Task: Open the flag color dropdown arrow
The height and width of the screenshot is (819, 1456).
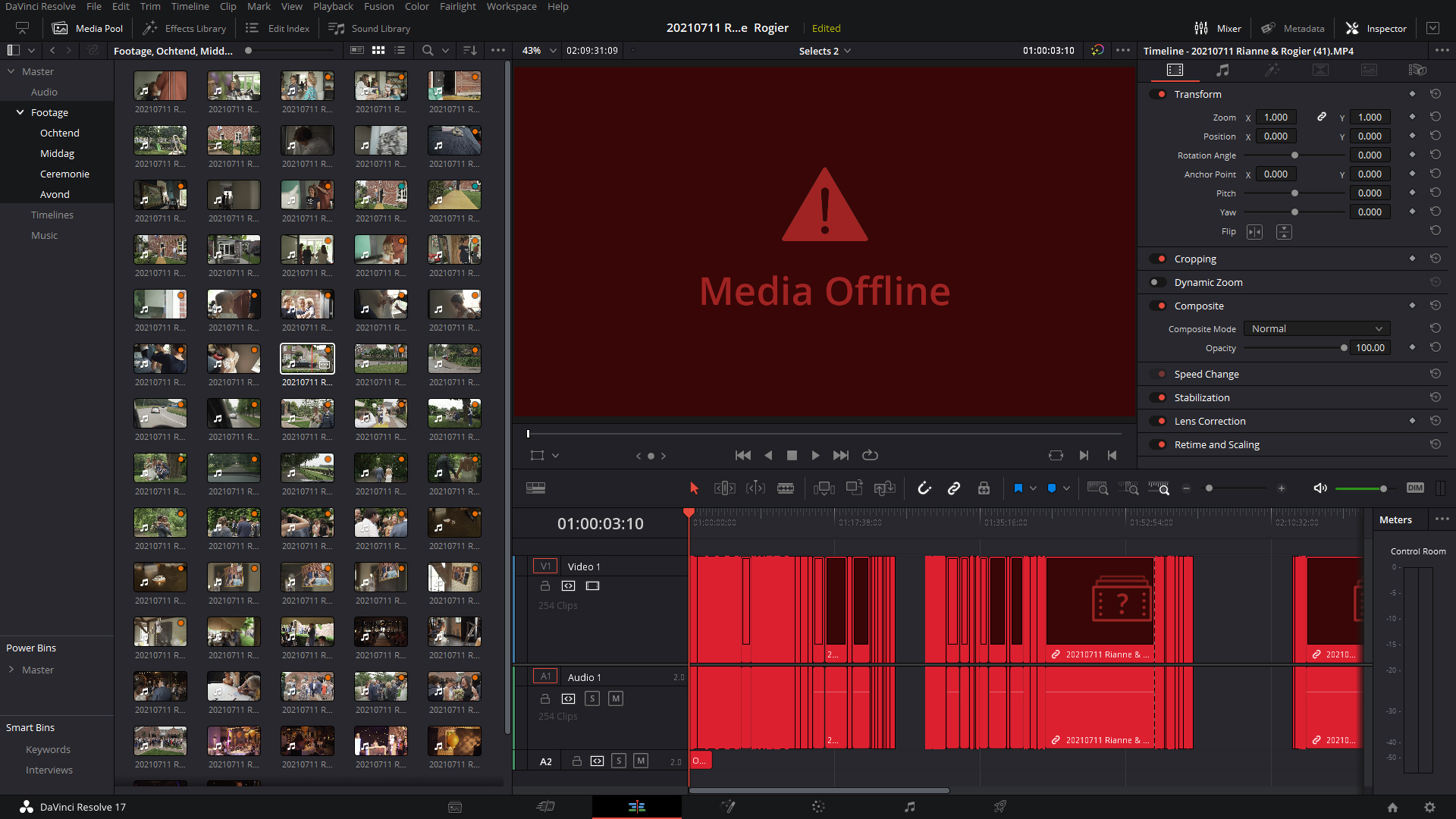Action: [x=1033, y=488]
